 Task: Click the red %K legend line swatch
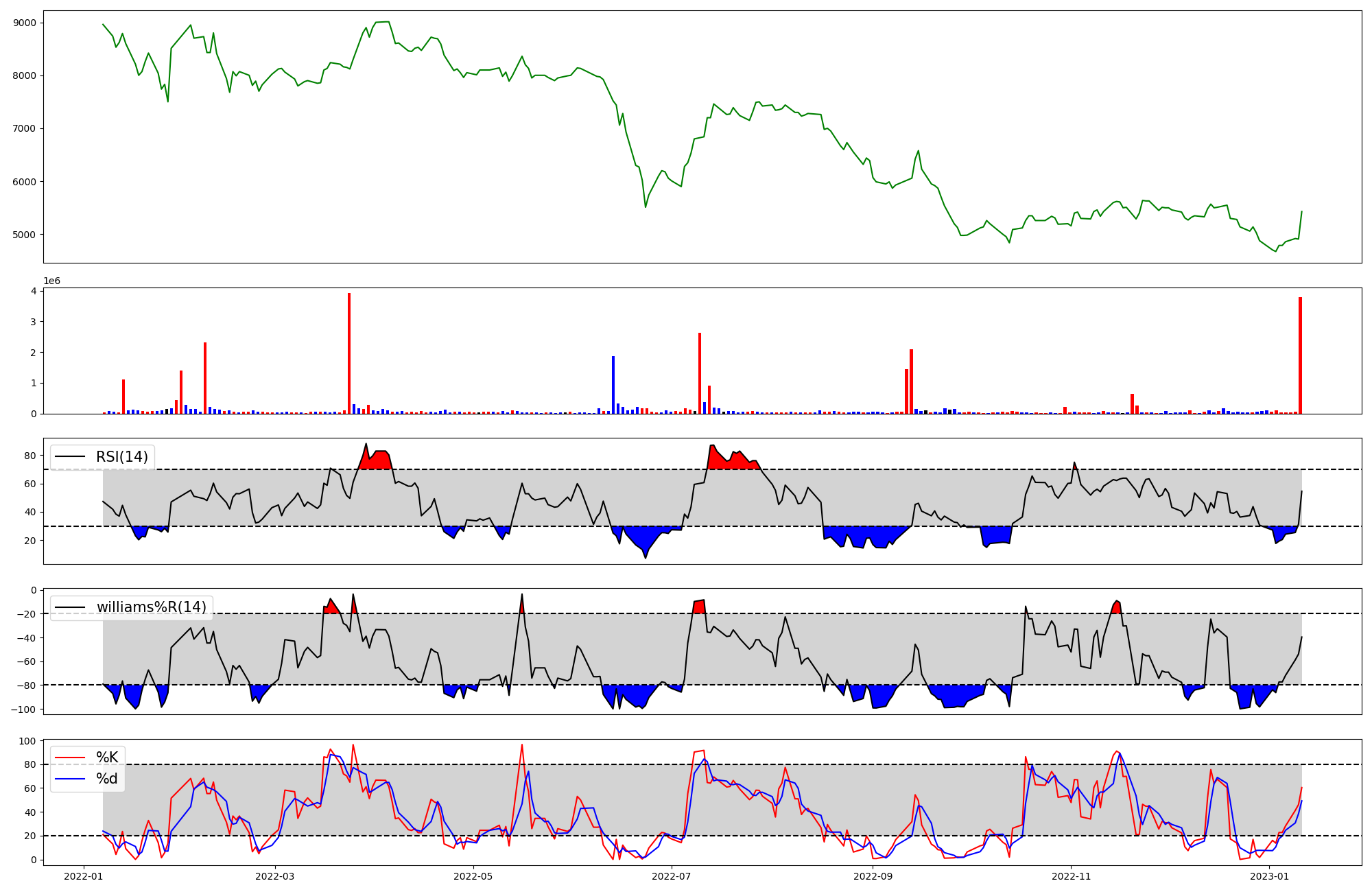coord(71,758)
